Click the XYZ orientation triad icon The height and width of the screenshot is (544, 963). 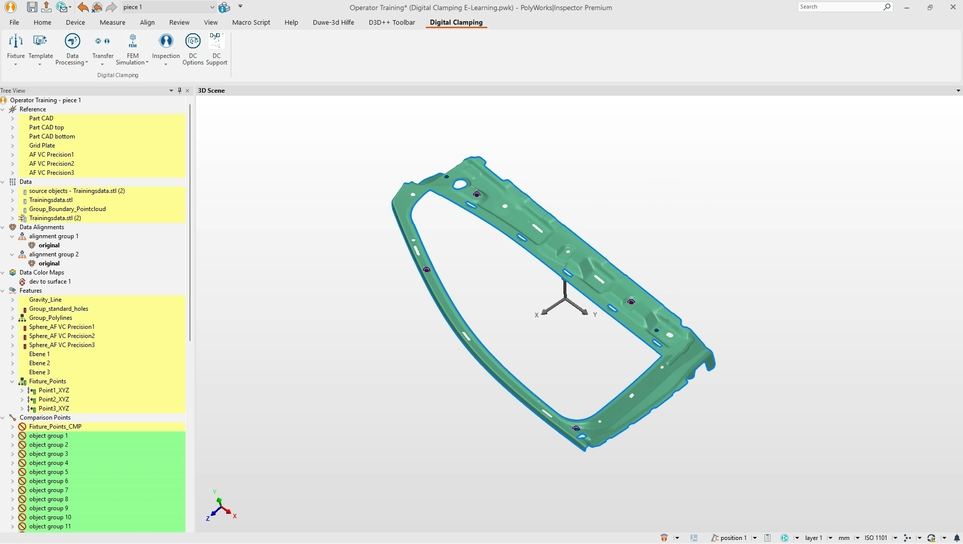pyautogui.click(x=220, y=506)
